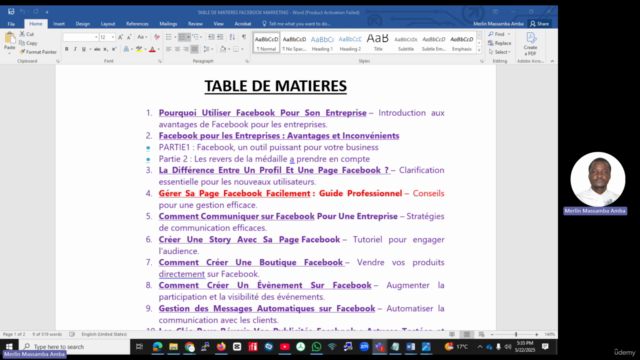Click the font color red A swatch

coord(152,49)
